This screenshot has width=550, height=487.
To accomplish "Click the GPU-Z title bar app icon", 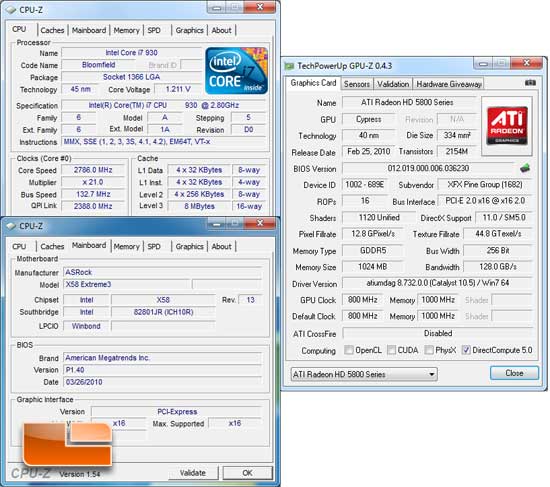I will (289, 66).
